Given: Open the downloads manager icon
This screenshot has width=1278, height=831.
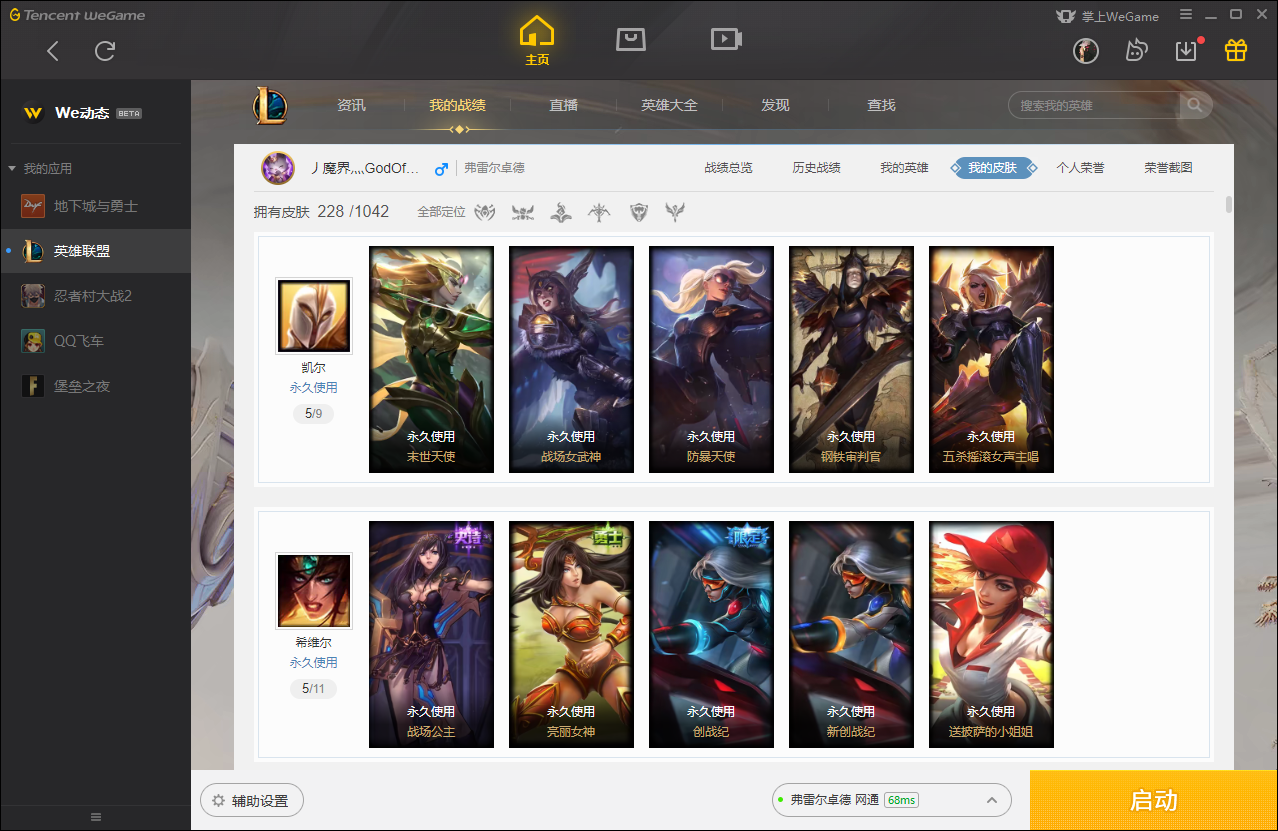Looking at the screenshot, I should click(1186, 51).
